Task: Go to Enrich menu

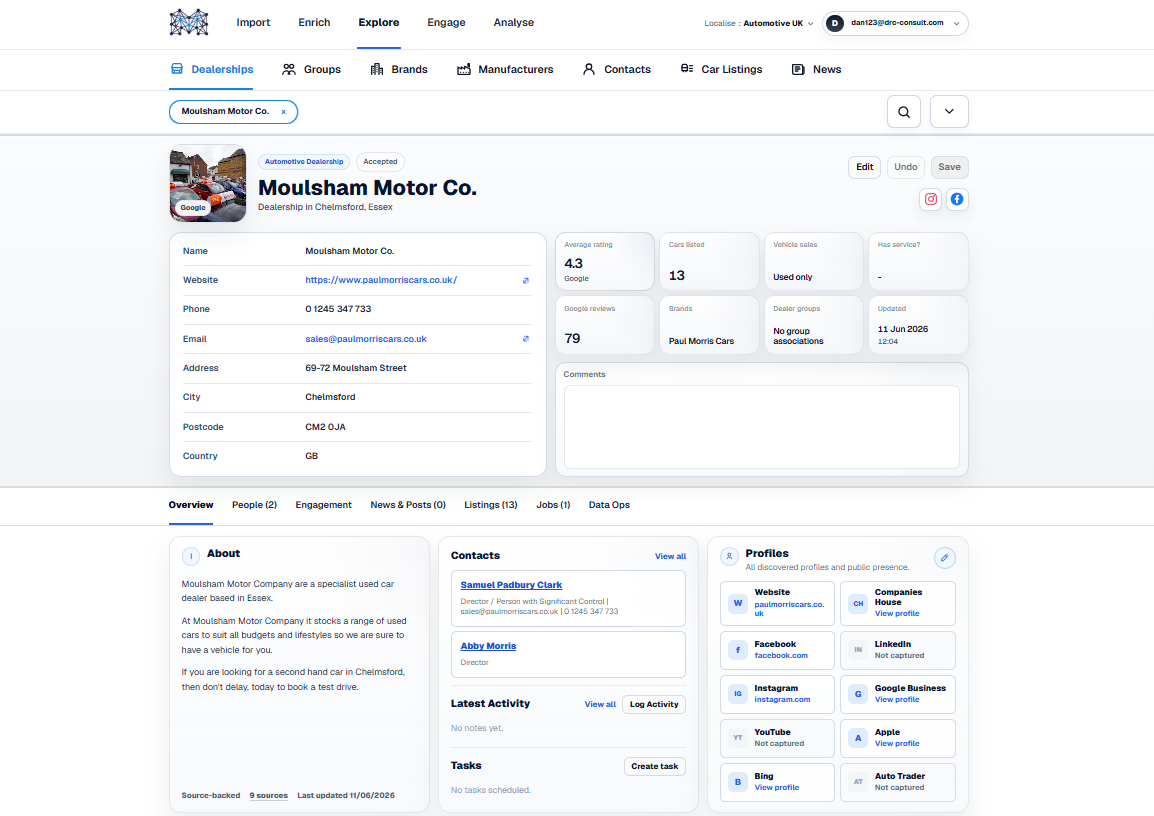Action: (314, 23)
